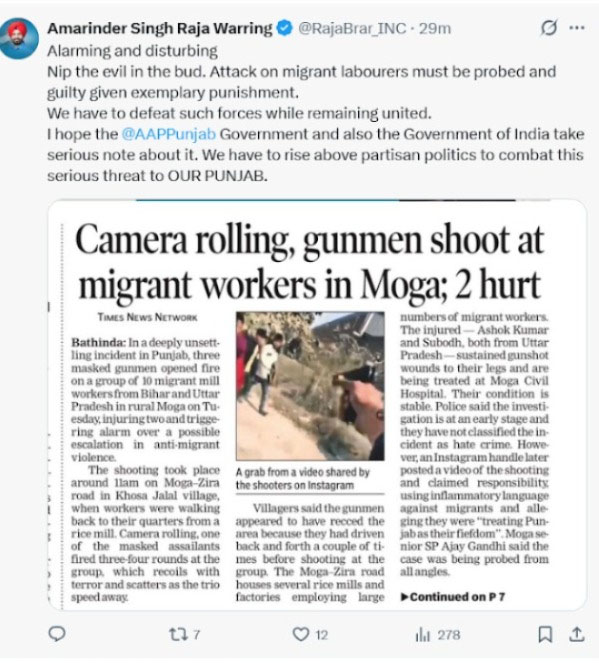This screenshot has height=663, width=599.
Task: Open the three-dot more options menu
Action: coord(577,28)
